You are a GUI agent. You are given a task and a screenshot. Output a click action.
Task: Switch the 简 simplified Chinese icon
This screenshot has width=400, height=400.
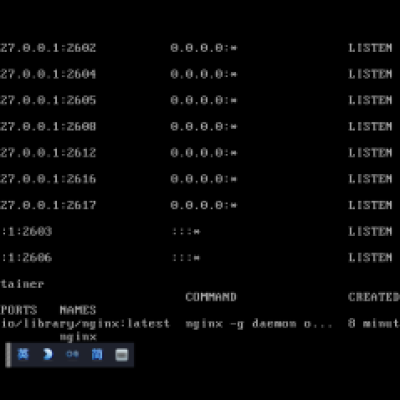pyautogui.click(x=97, y=354)
